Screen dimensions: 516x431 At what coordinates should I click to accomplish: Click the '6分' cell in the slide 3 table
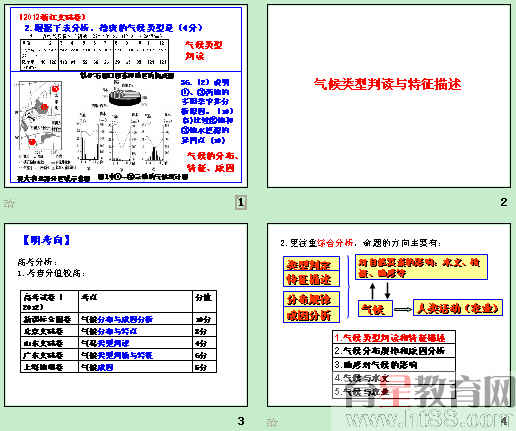click(204, 355)
